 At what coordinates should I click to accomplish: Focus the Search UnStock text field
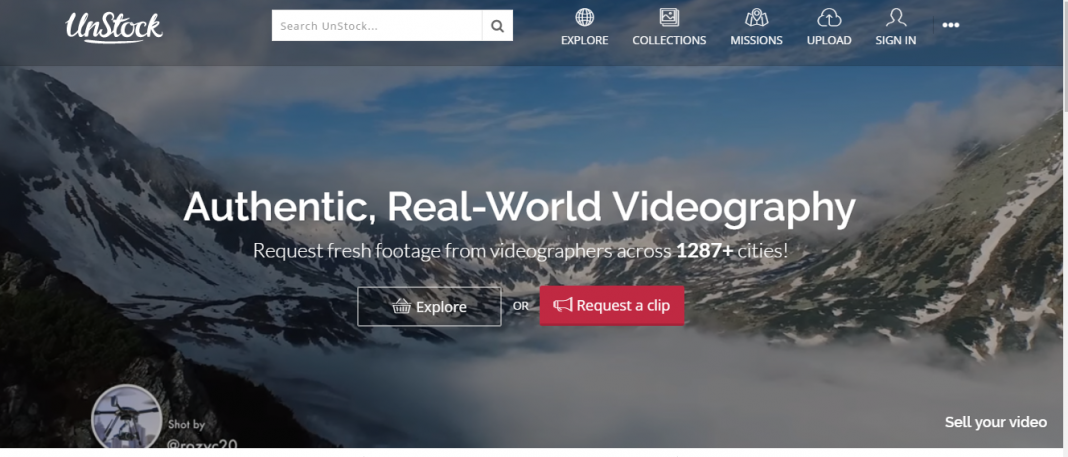(377, 26)
